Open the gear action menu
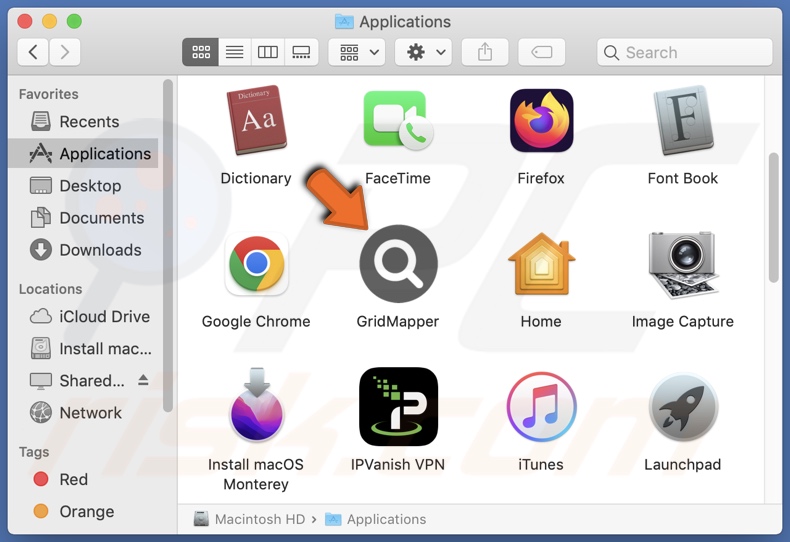The height and width of the screenshot is (542, 790). (424, 52)
